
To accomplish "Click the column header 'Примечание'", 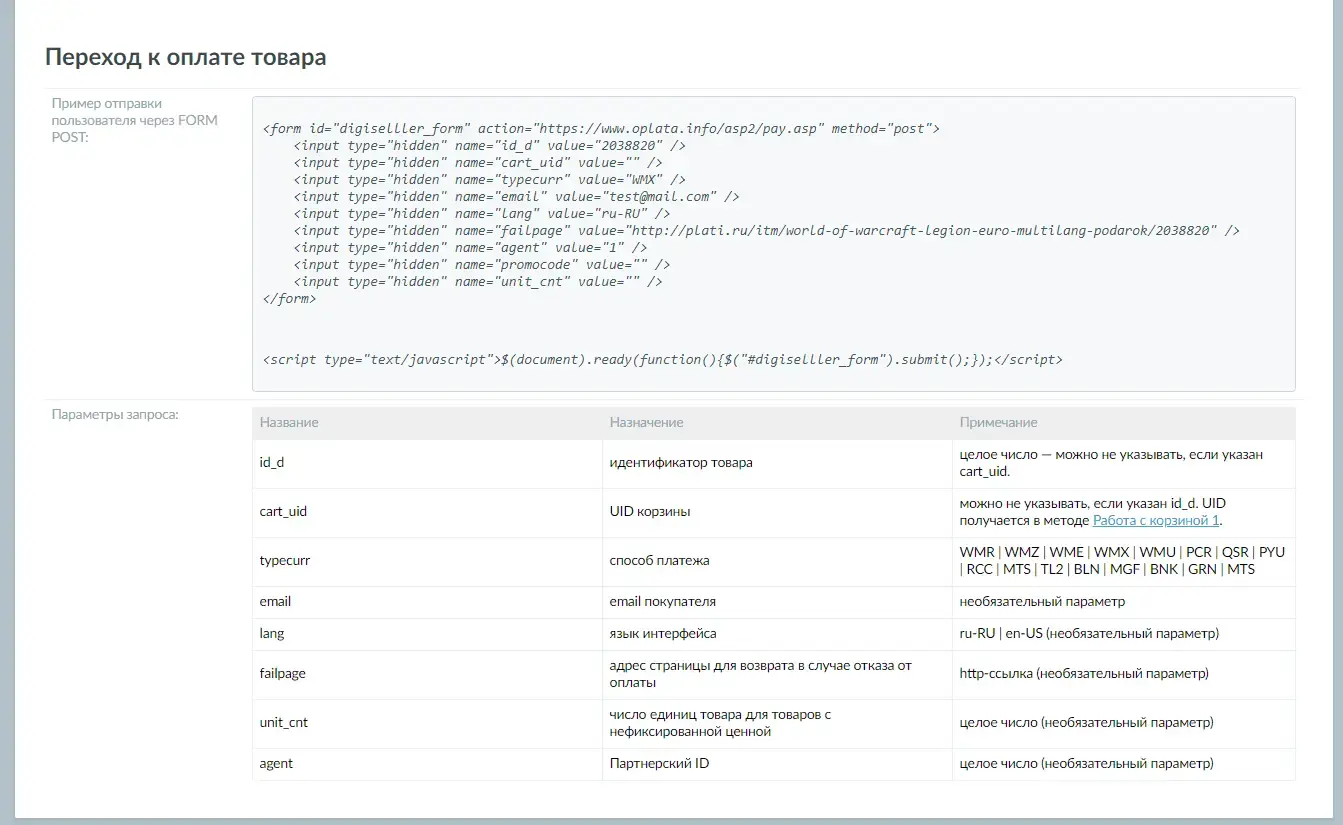I will (998, 422).
